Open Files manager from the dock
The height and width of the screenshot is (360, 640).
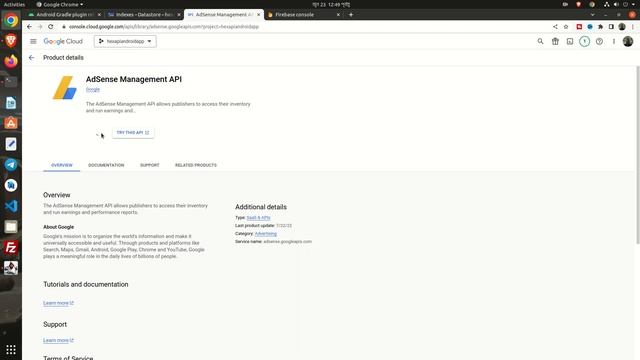(11, 227)
